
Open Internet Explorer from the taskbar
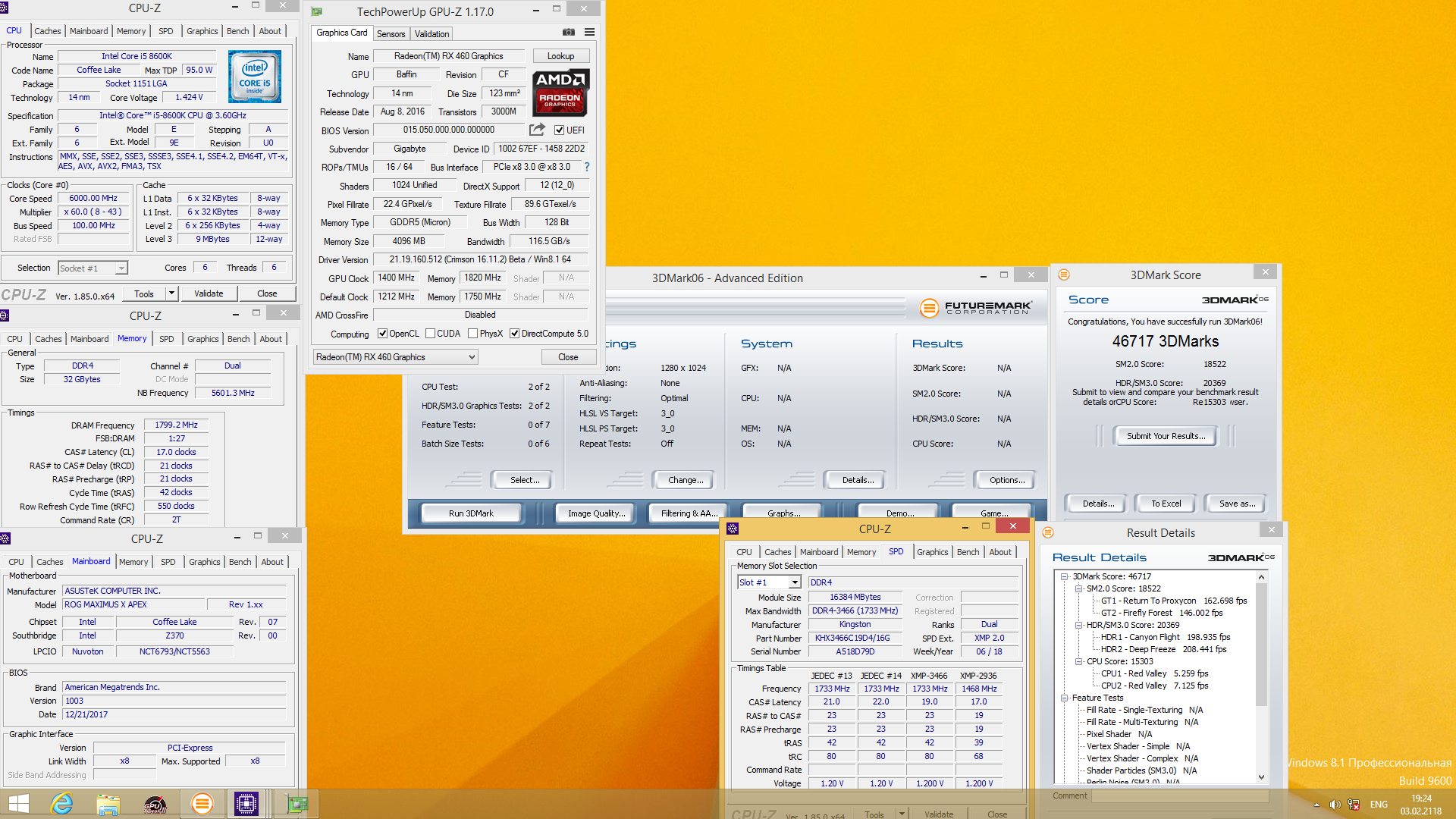pos(62,804)
